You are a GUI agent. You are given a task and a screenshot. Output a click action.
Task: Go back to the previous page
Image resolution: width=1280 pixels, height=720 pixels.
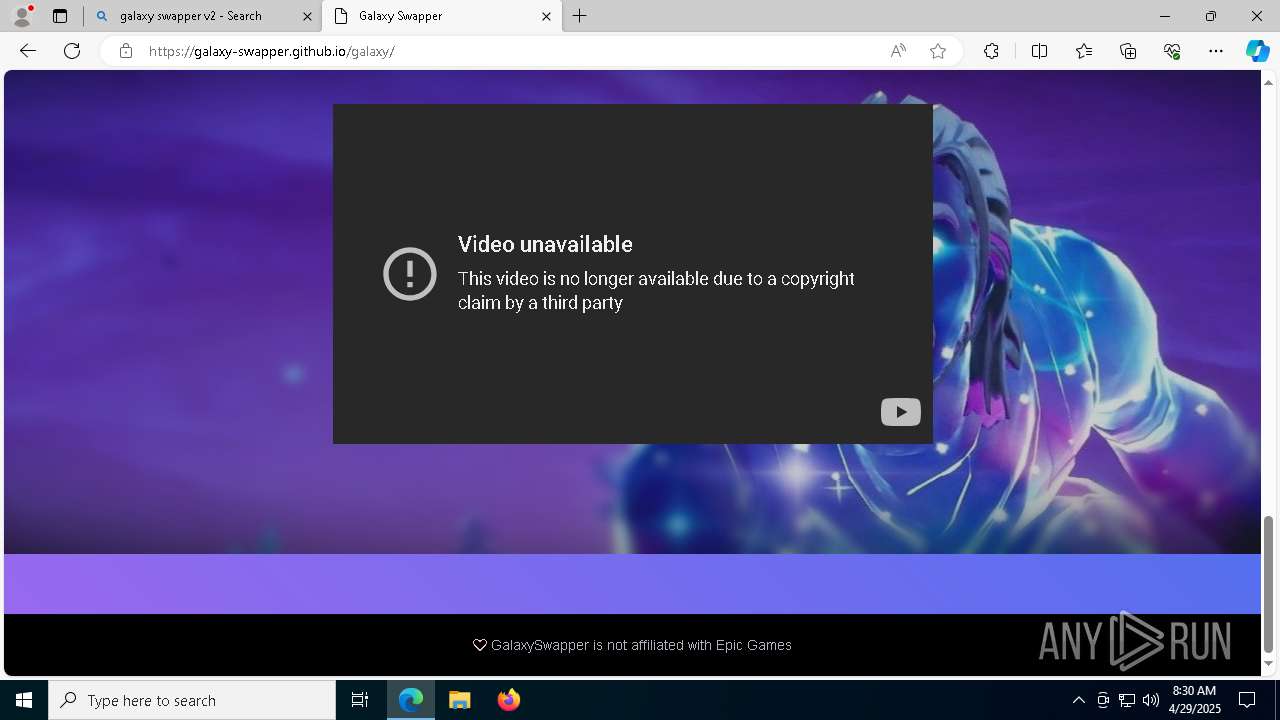coord(28,51)
